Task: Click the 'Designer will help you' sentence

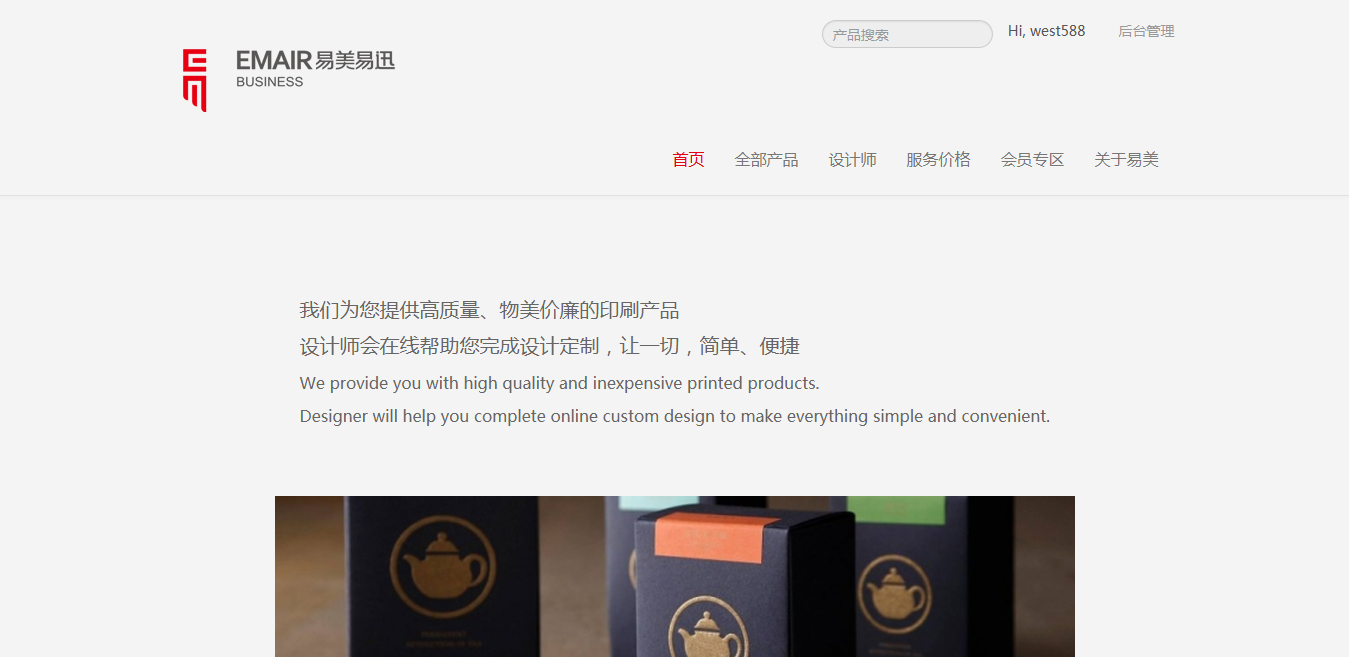Action: (x=675, y=416)
